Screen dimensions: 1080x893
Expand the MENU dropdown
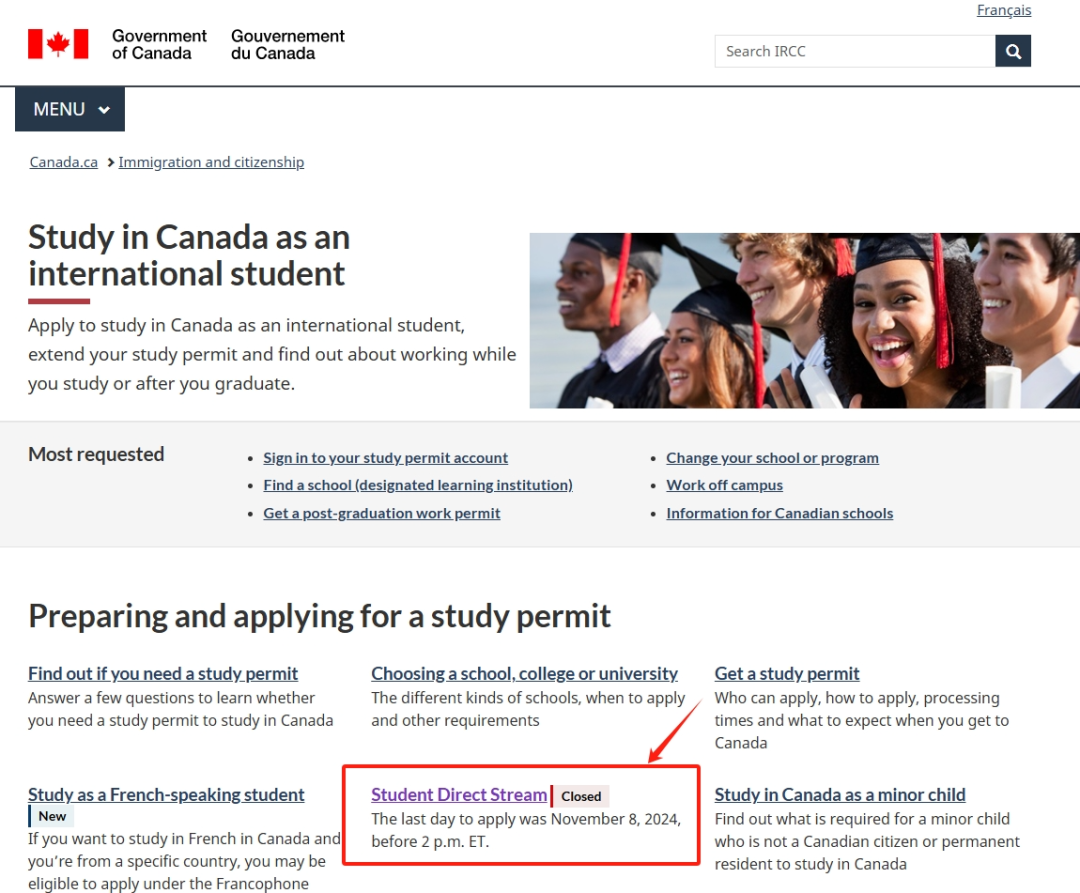coord(70,109)
